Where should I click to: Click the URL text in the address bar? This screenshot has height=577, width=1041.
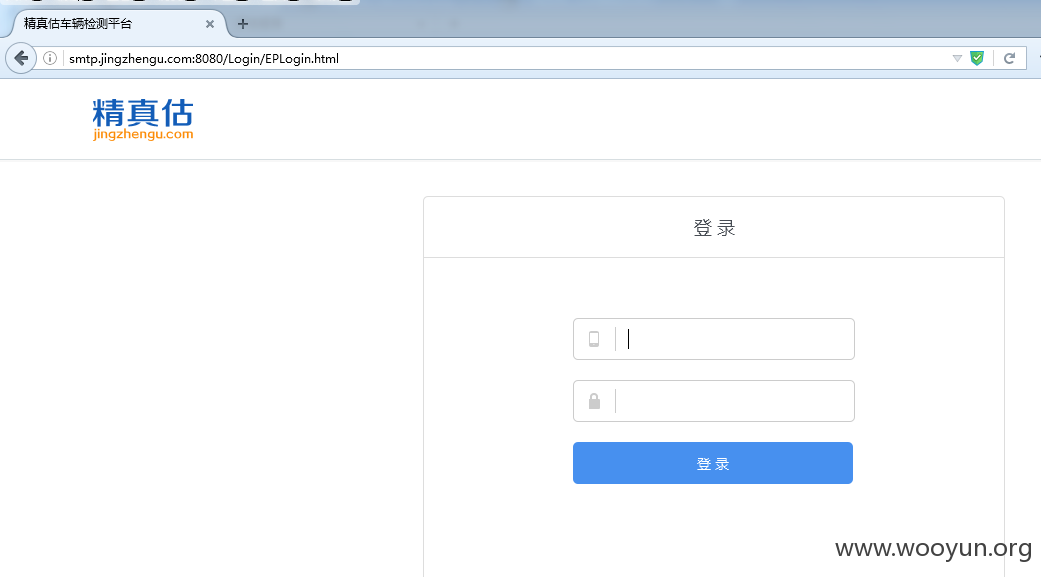[204, 58]
